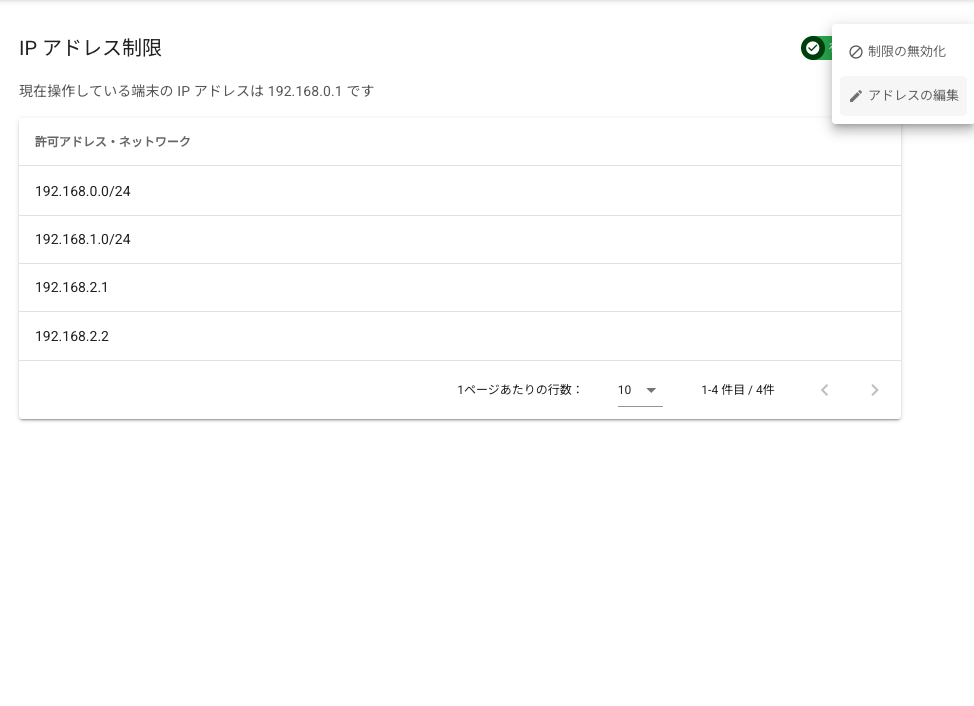This screenshot has width=974, height=706.
Task: Select the row 192.168.0.0/24
Action: point(460,191)
